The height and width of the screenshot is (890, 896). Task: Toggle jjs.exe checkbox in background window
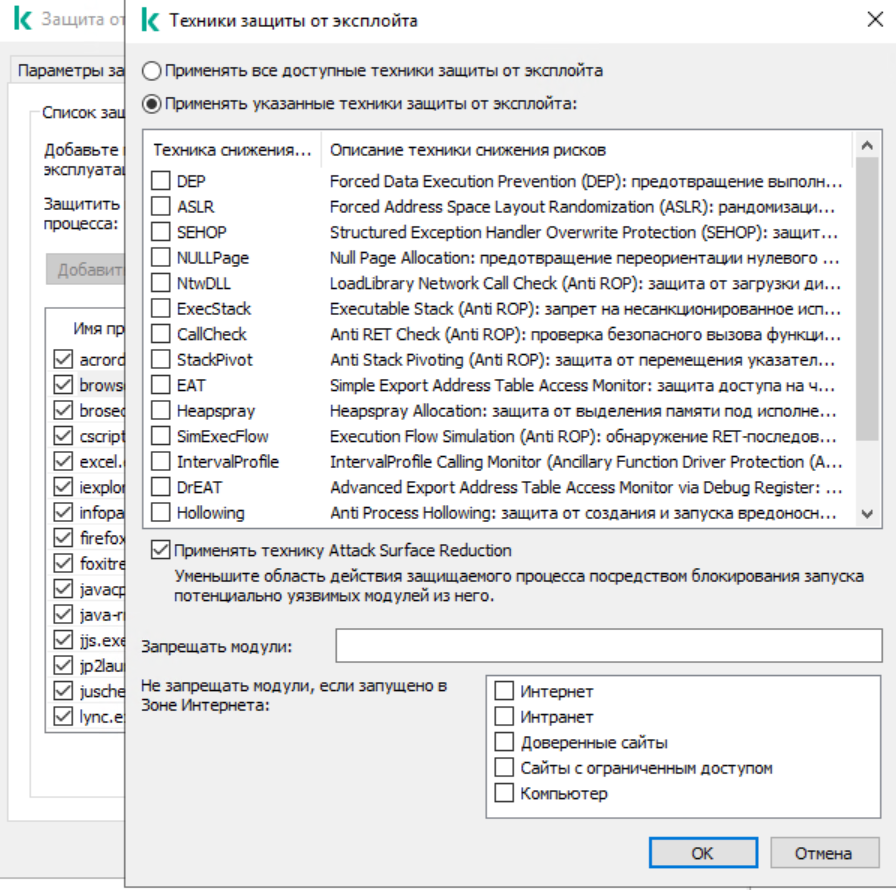63,640
